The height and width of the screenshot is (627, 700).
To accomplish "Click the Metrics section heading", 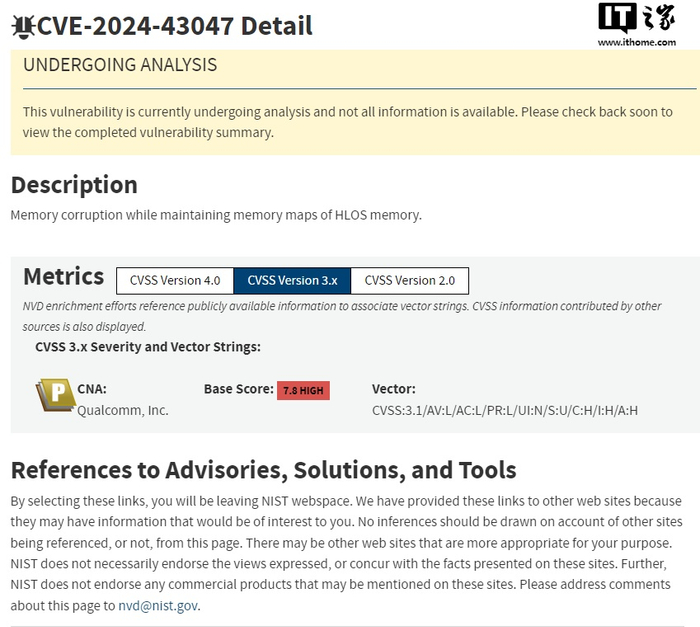I will pos(63,277).
